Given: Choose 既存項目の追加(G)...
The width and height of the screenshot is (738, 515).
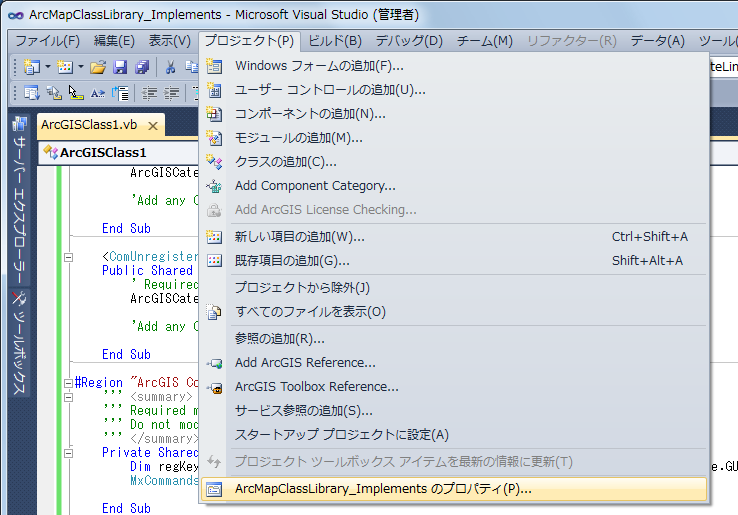Looking at the screenshot, I should pyautogui.click(x=454, y=261).
